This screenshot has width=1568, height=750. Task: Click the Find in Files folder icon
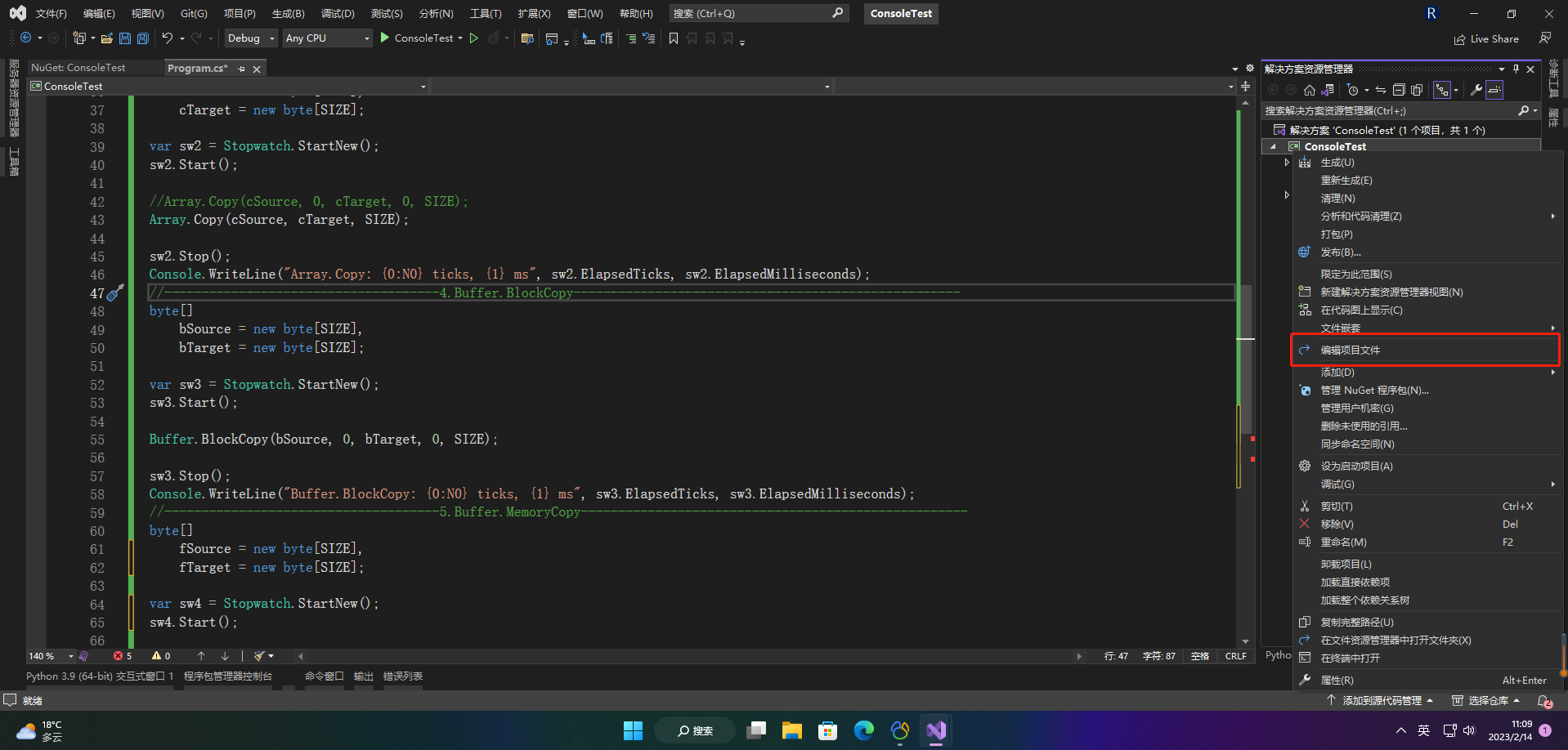tap(527, 38)
